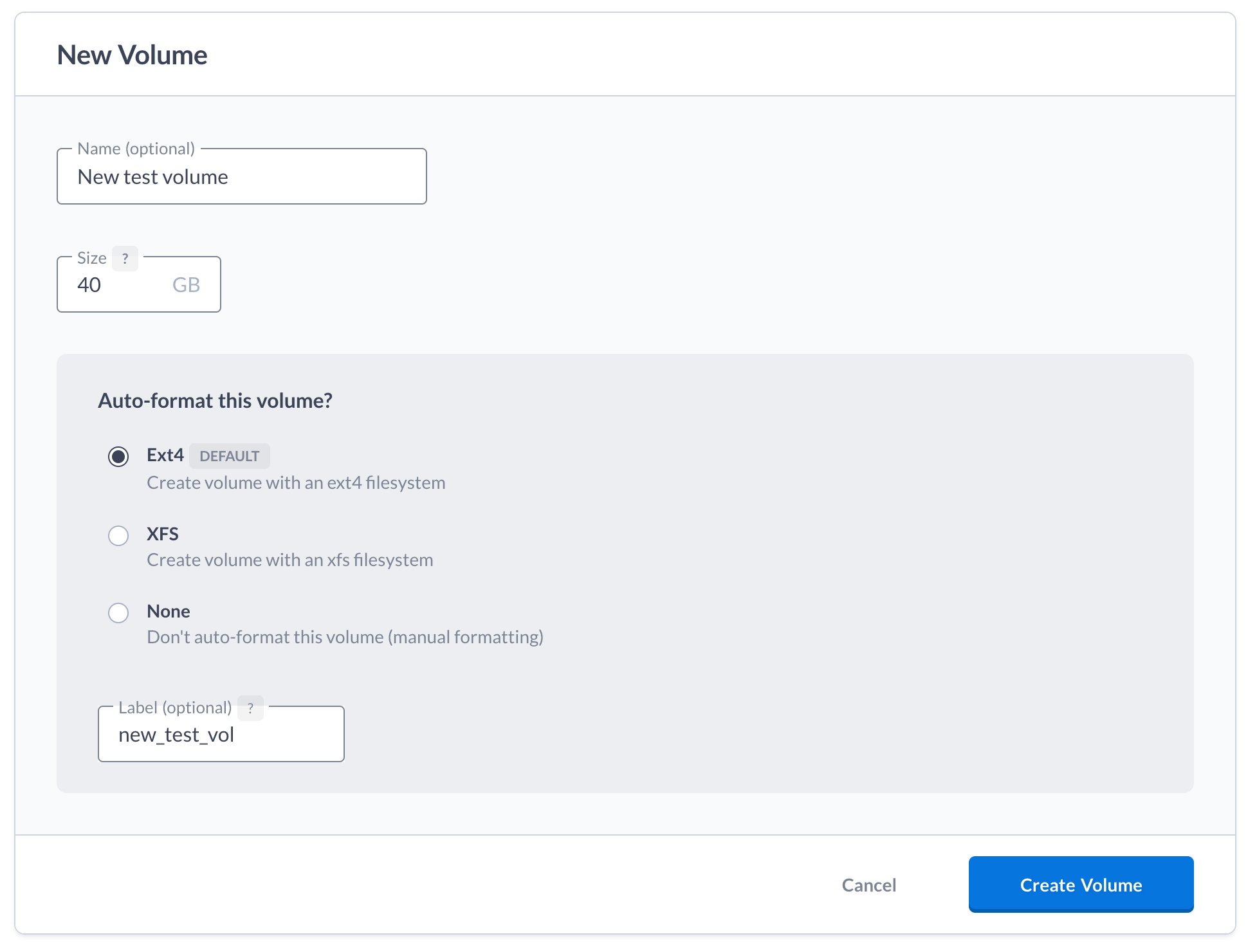Click the Create Volume button
The width and height of the screenshot is (1257, 952).
[1081, 884]
